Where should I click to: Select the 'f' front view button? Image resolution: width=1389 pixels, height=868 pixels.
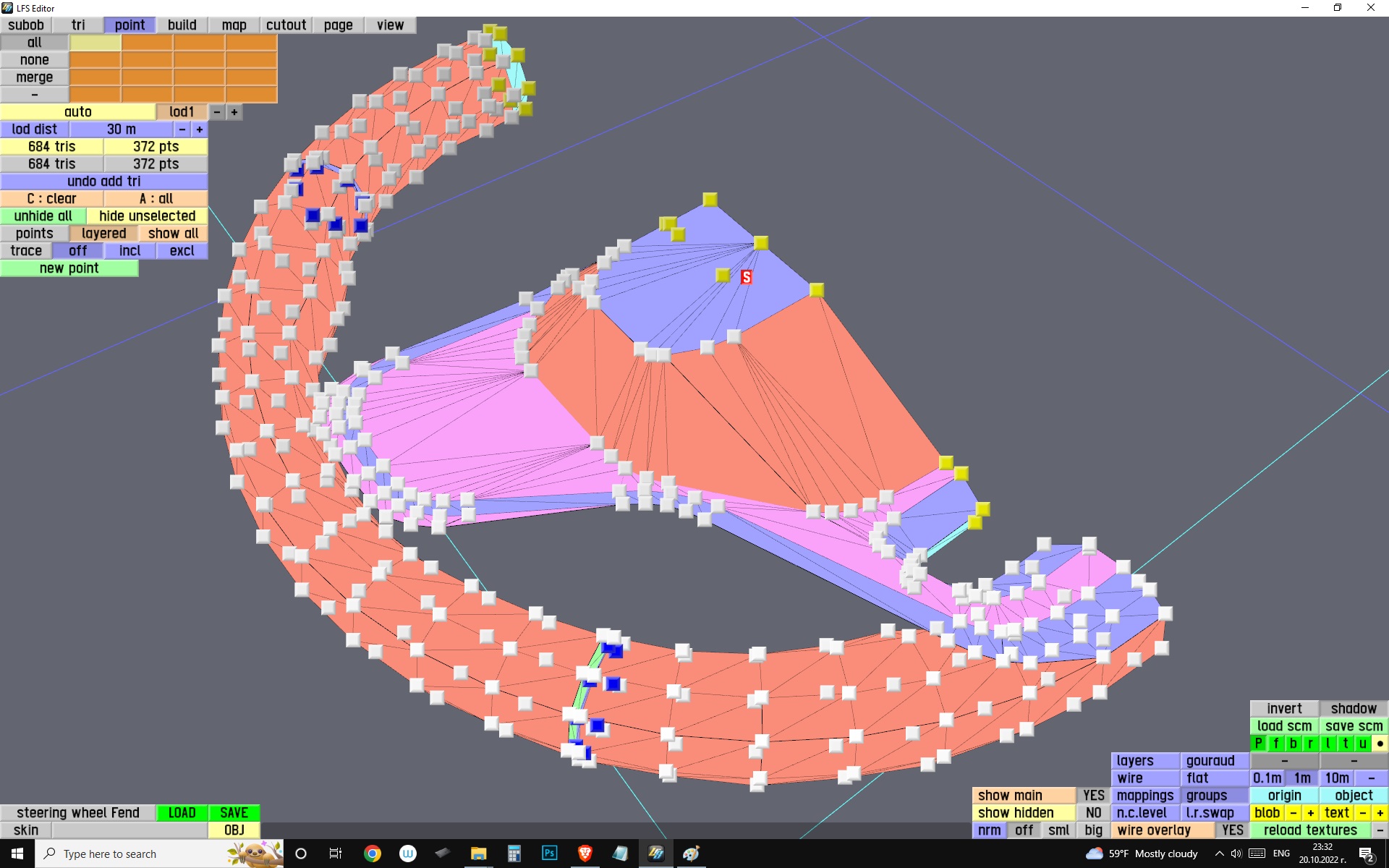click(x=1275, y=744)
